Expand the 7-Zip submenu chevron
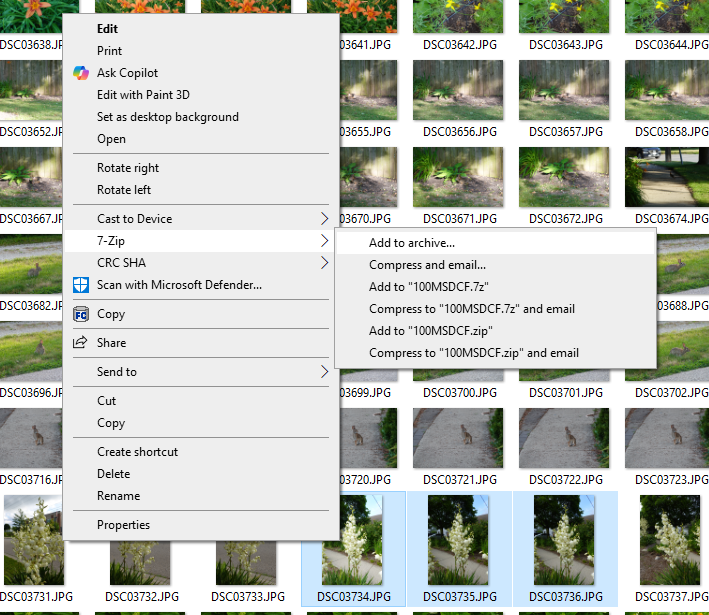 pos(324,241)
